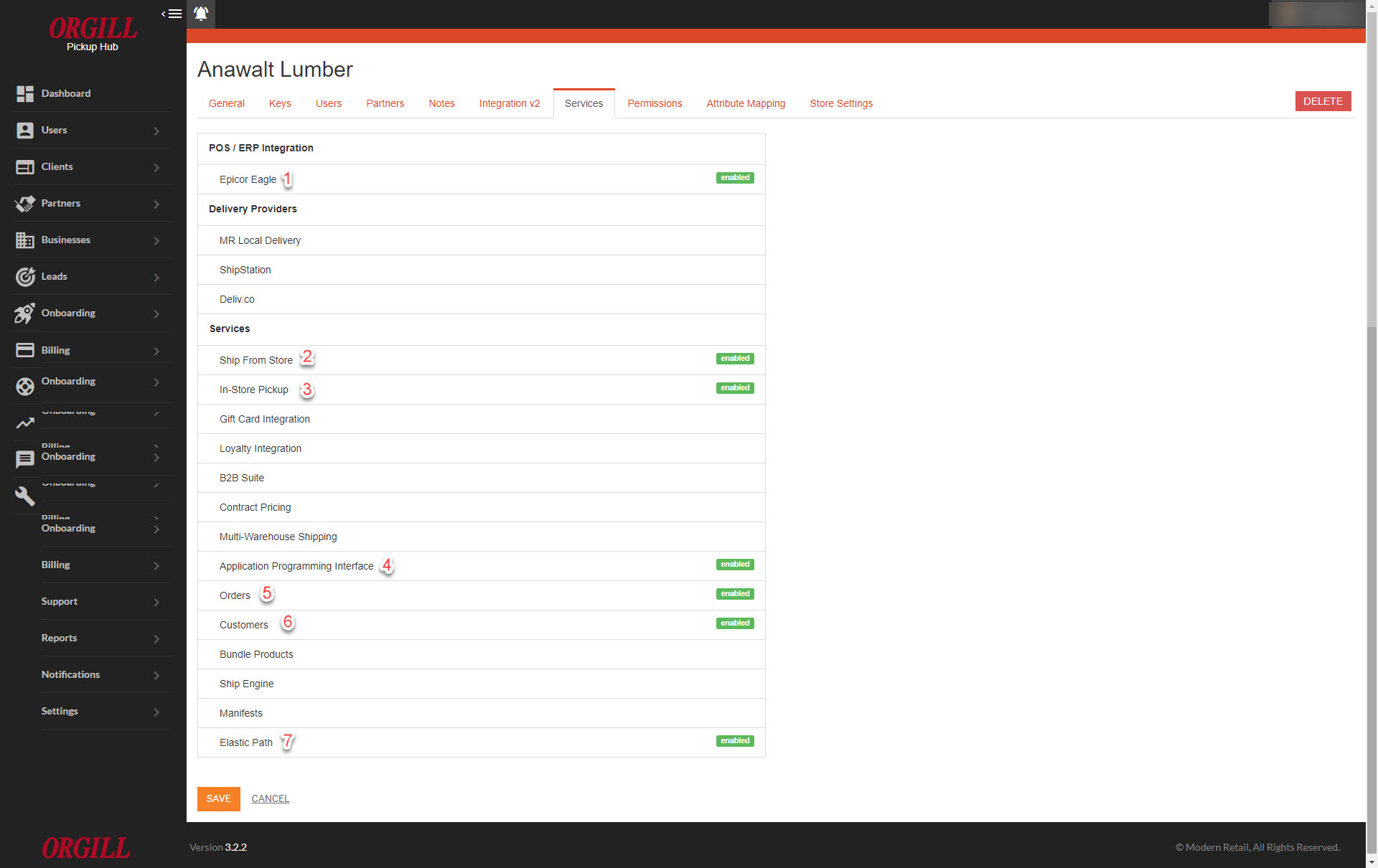Click the chat message icon in the sidebar

[25, 460]
